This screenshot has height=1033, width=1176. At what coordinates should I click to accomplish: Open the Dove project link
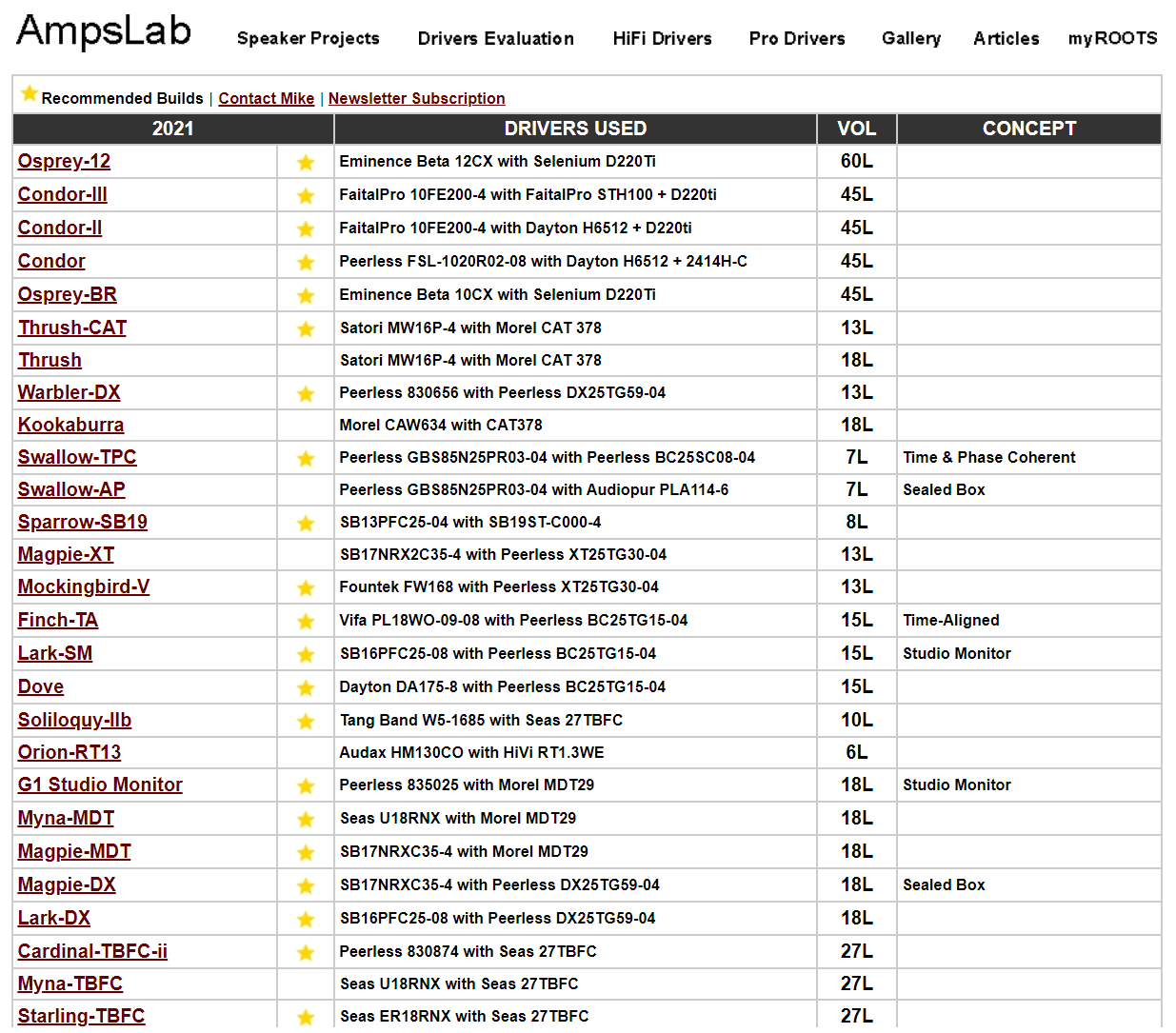[x=41, y=686]
